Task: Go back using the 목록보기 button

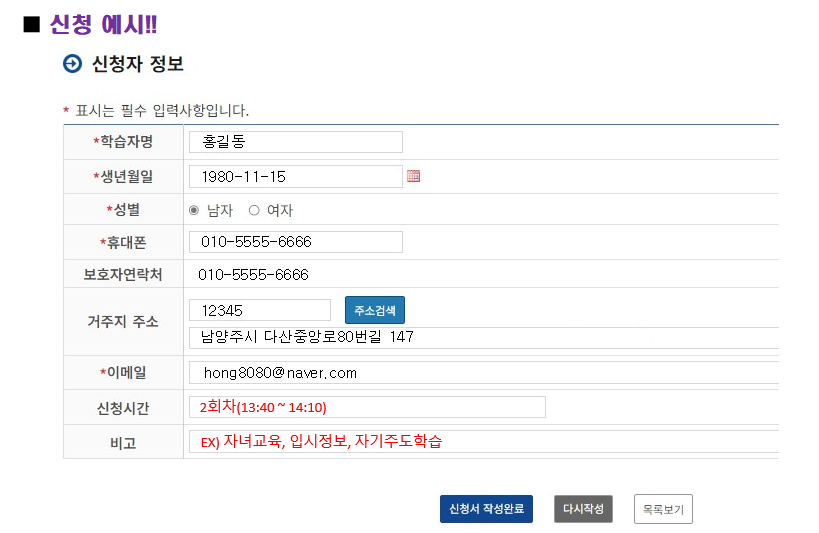Action: pyautogui.click(x=663, y=509)
